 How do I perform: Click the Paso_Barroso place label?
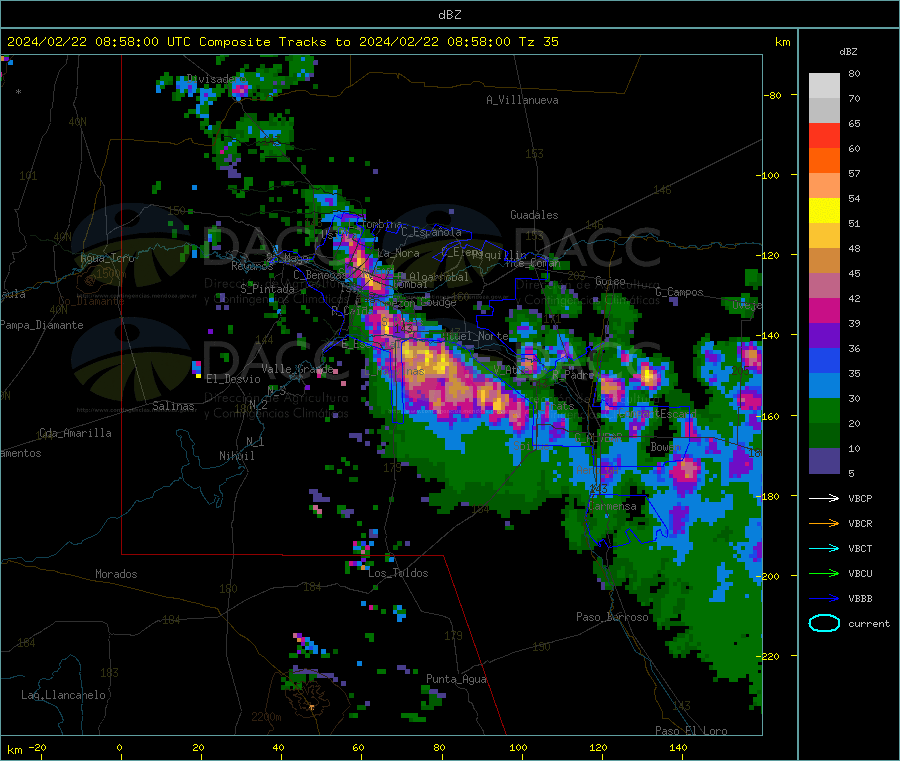[612, 617]
